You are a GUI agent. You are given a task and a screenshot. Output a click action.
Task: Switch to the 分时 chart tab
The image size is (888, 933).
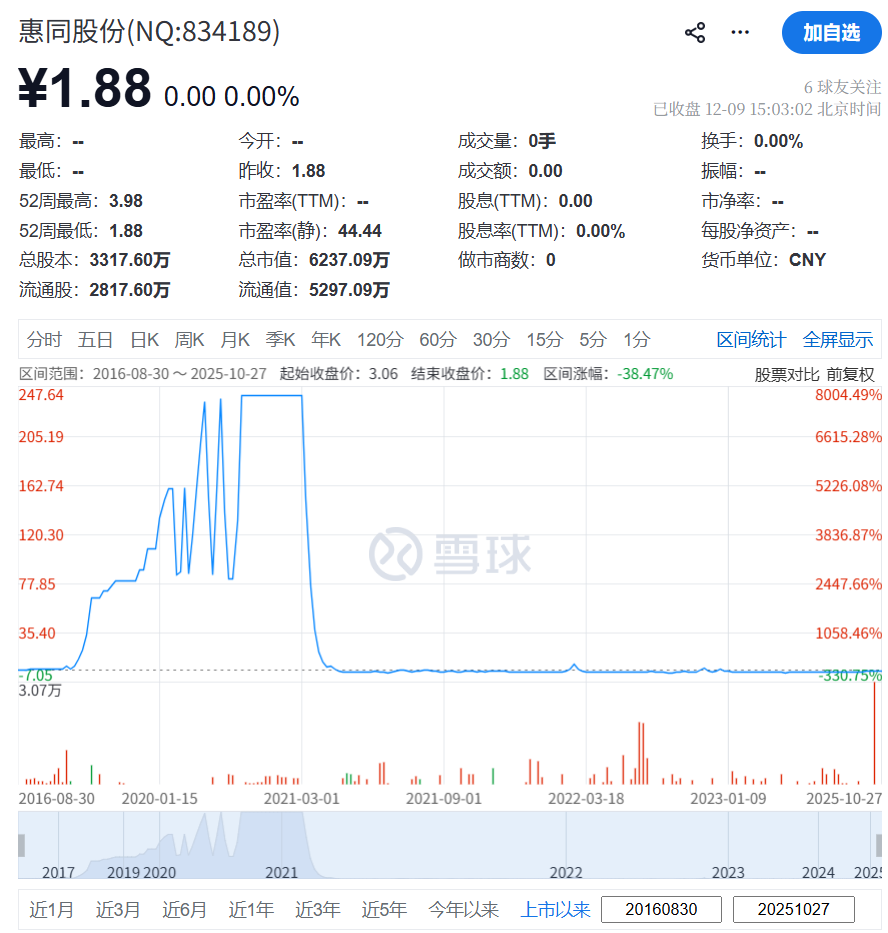(x=44, y=340)
